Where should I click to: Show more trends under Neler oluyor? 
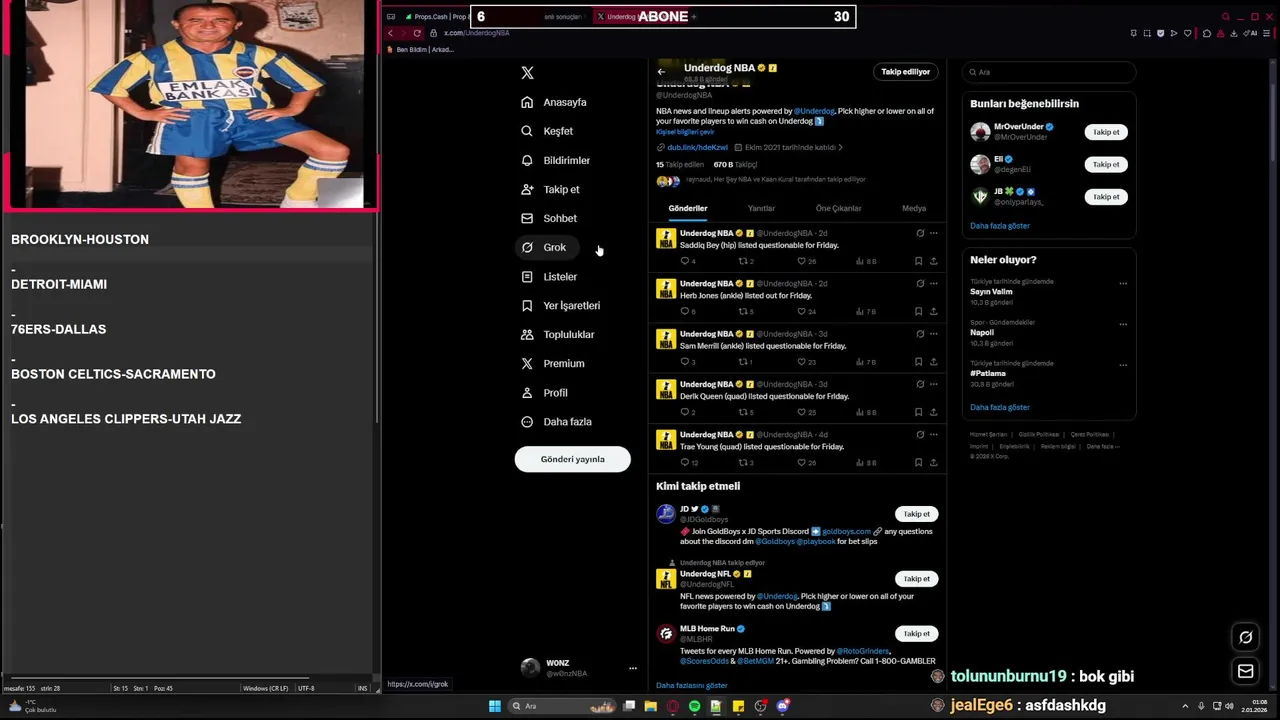coord(1000,407)
